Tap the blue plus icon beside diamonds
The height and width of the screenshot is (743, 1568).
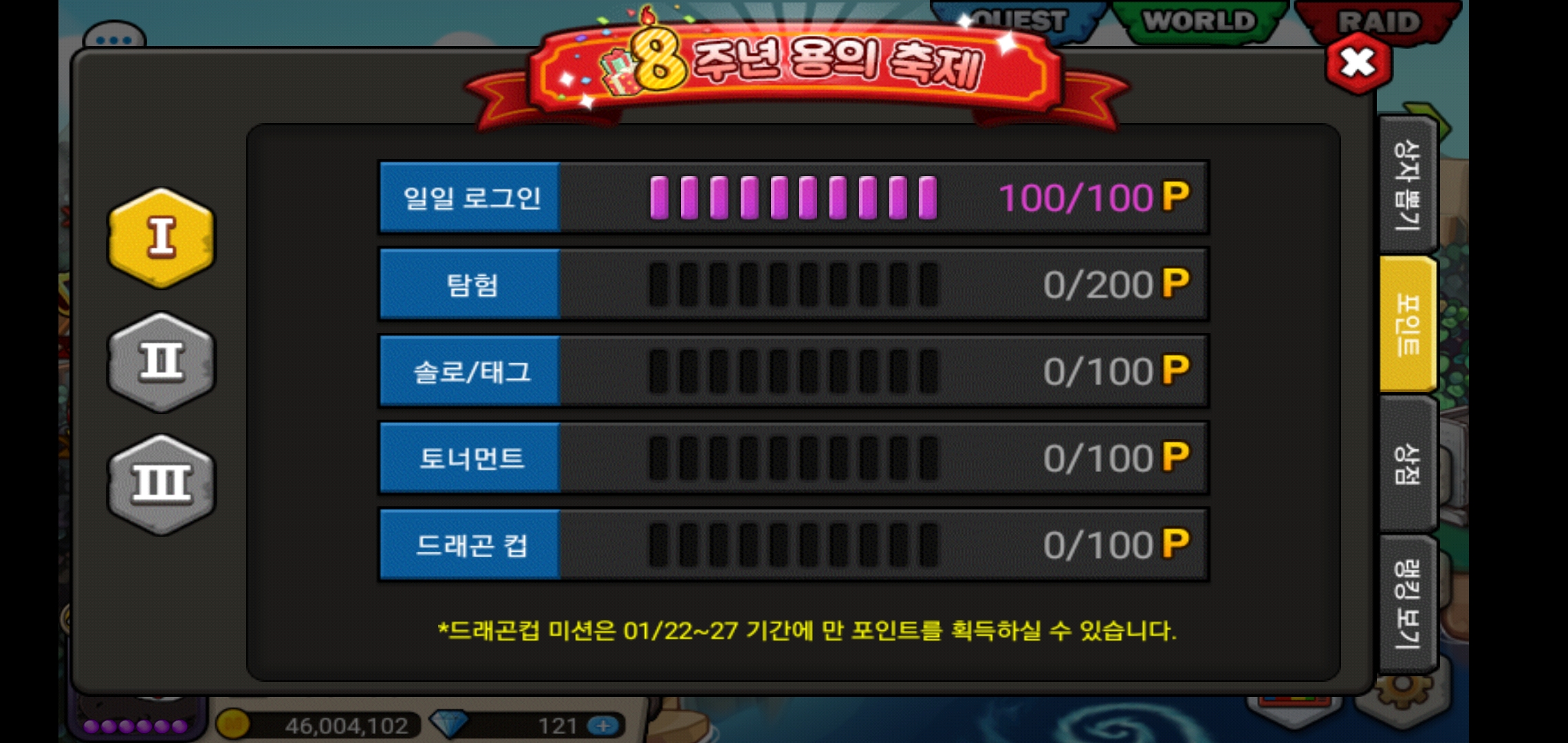604,726
